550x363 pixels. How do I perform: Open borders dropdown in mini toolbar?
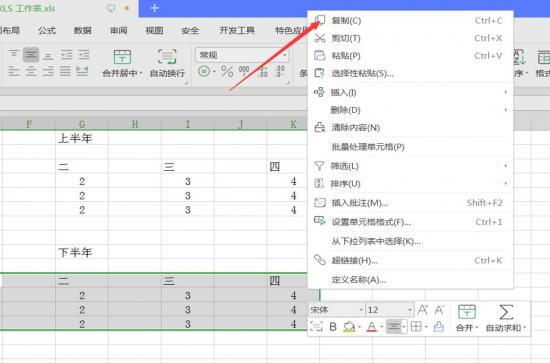[x=426, y=327]
